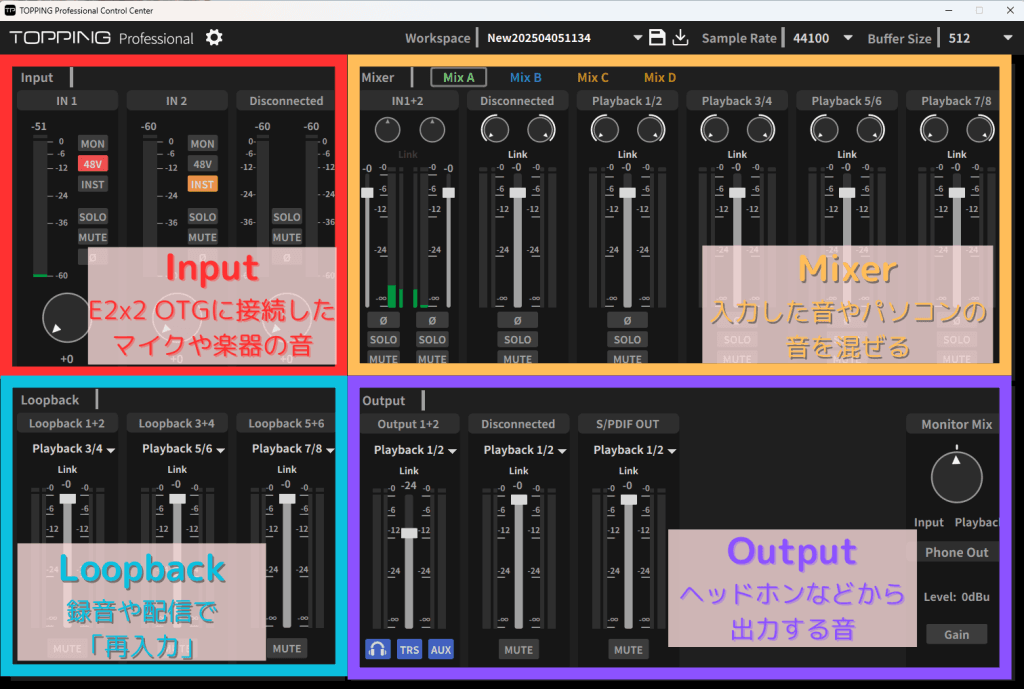Solo the IN 1 input channel
1024x689 pixels.
93,217
